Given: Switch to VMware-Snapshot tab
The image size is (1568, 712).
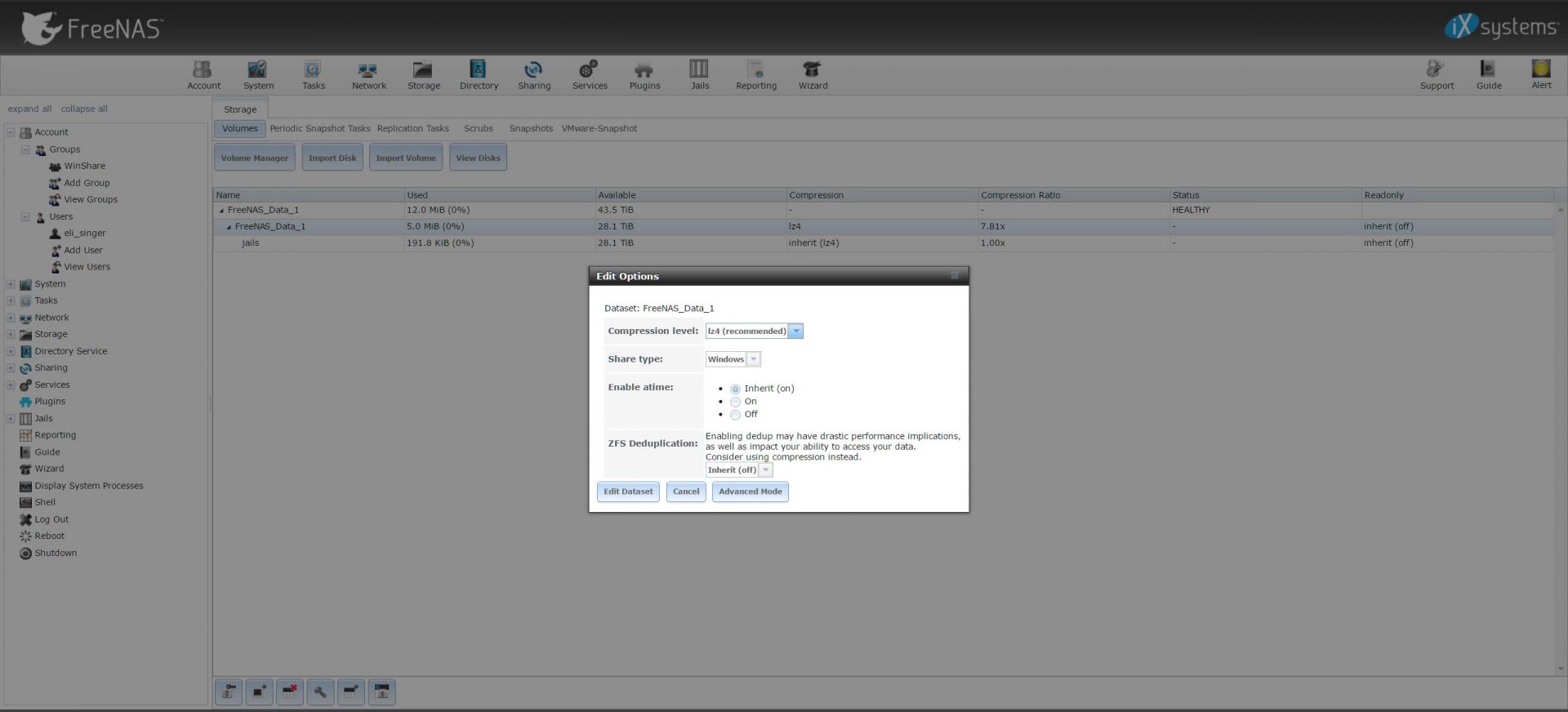Looking at the screenshot, I should tap(599, 128).
